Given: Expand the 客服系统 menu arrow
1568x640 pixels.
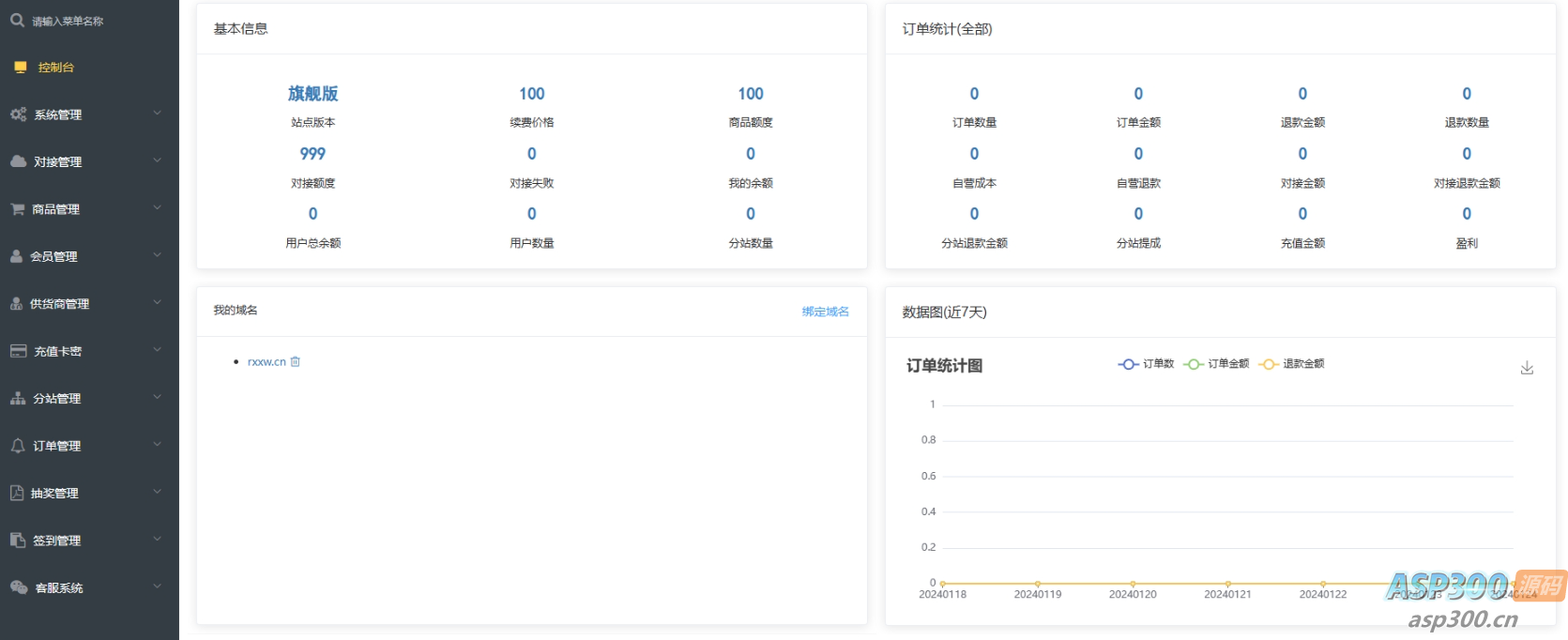Looking at the screenshot, I should (157, 587).
